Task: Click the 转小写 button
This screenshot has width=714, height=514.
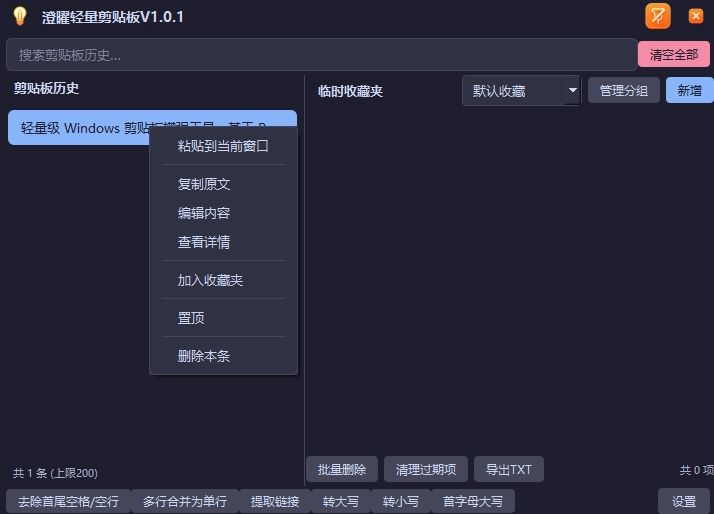Action: 401,501
